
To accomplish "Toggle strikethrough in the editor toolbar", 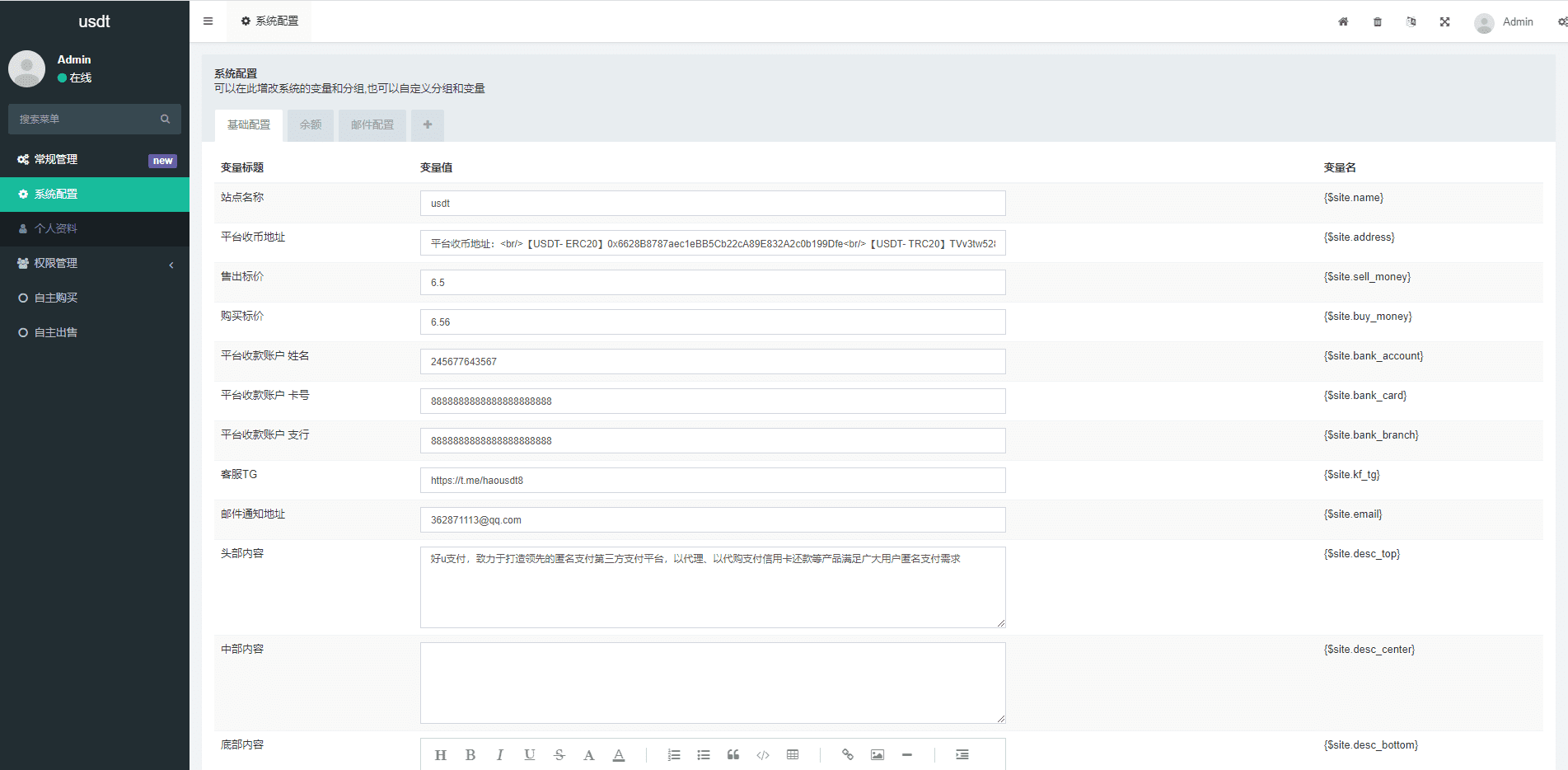I will click(x=559, y=755).
